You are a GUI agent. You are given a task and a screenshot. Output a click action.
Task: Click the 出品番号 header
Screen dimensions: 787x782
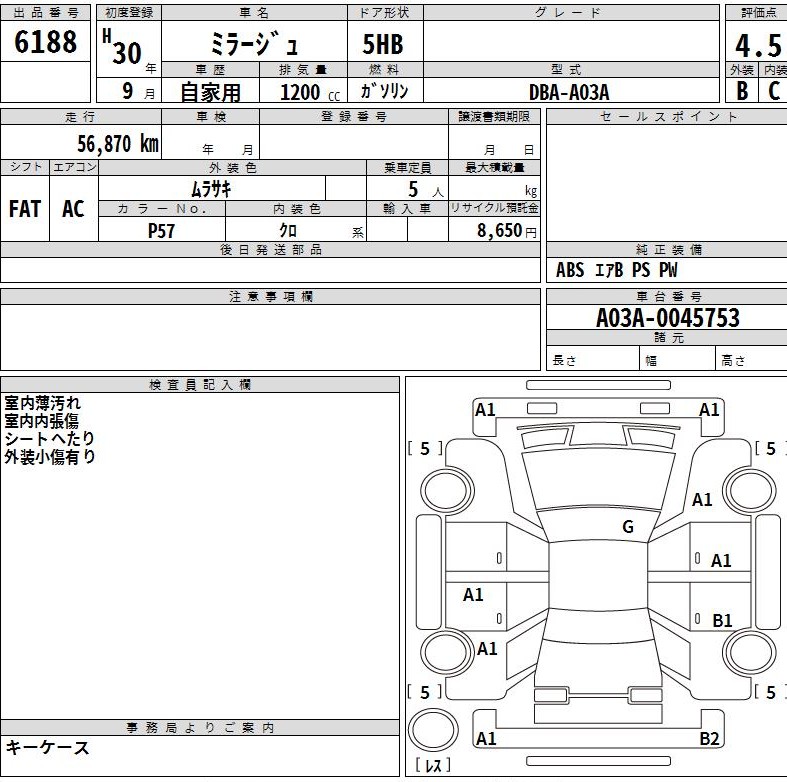(x=46, y=13)
